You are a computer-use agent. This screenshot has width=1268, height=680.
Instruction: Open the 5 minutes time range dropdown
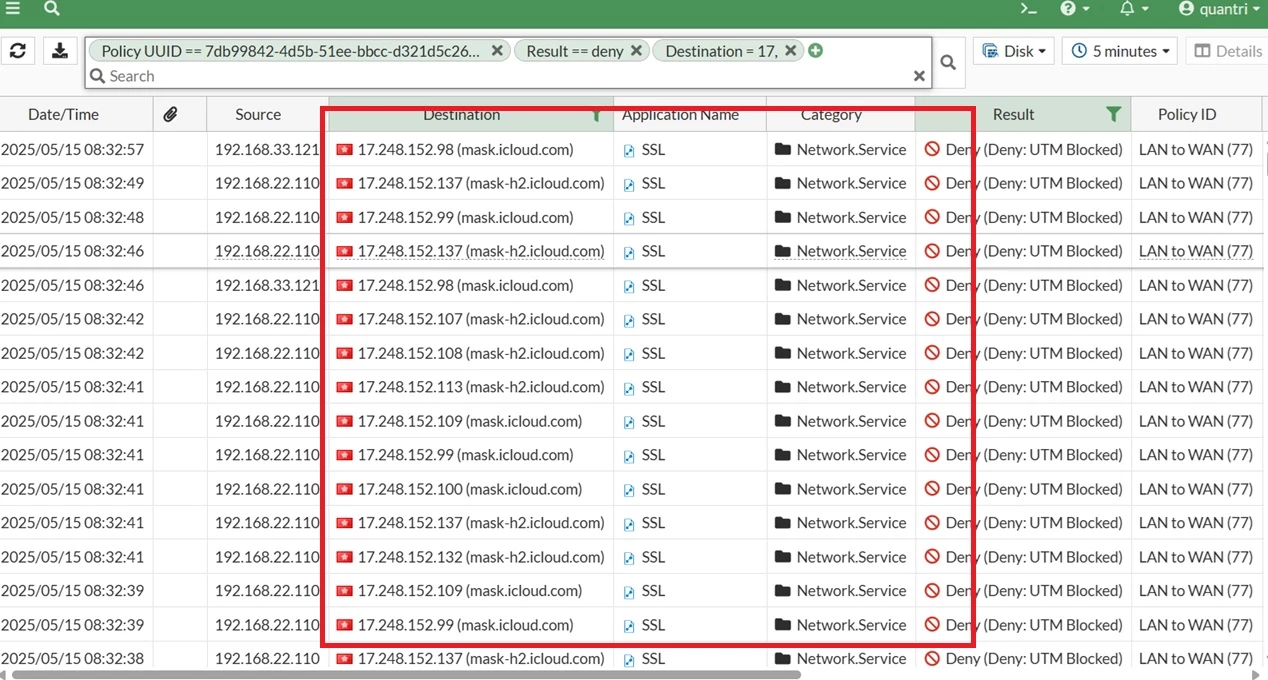coord(1120,51)
